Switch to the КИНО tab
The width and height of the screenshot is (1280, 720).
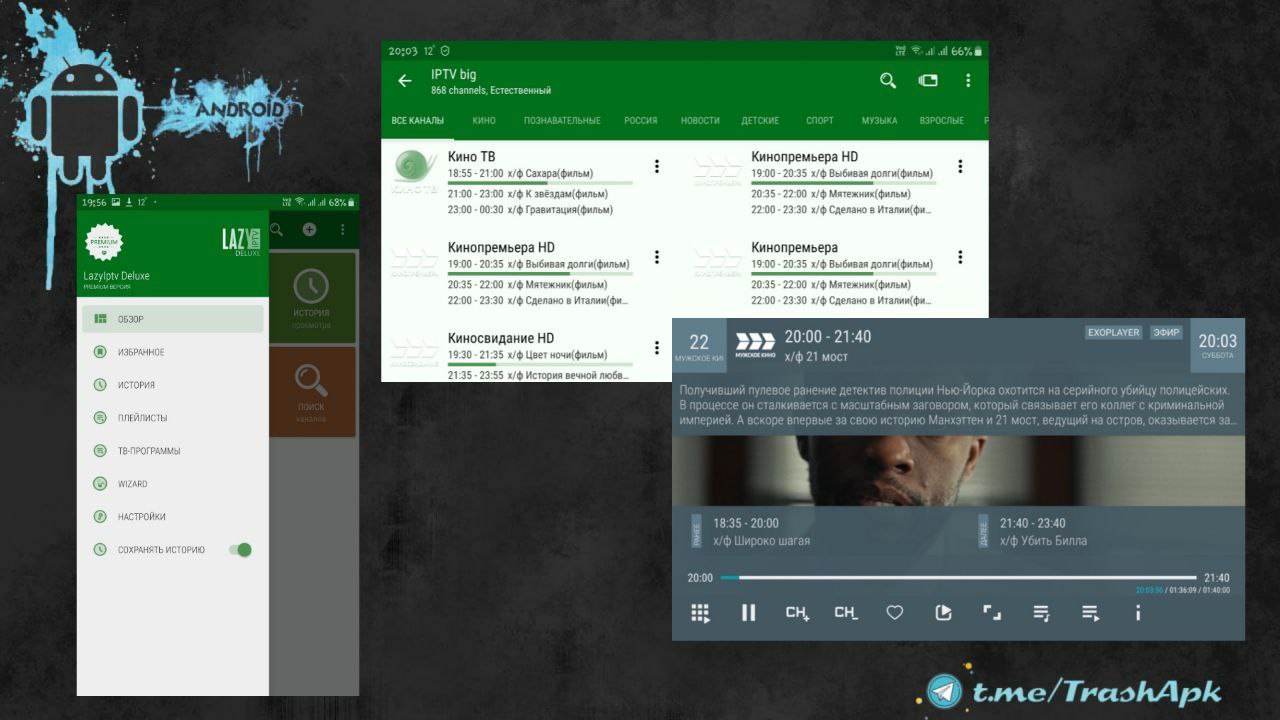[484, 121]
